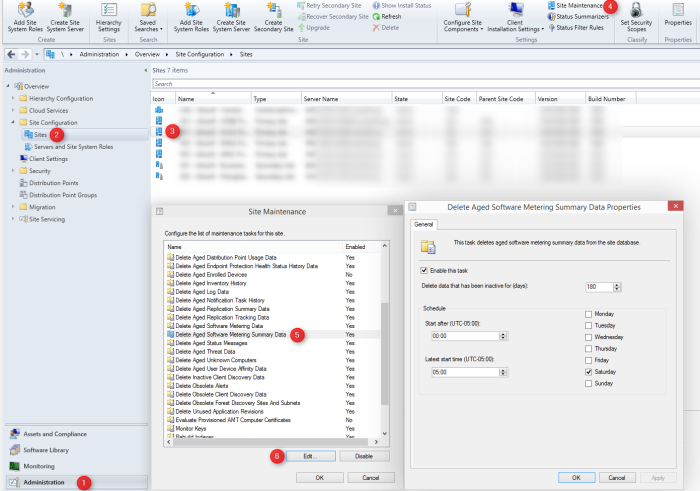Uncheck the Saturday schedule checkbox

click(588, 372)
